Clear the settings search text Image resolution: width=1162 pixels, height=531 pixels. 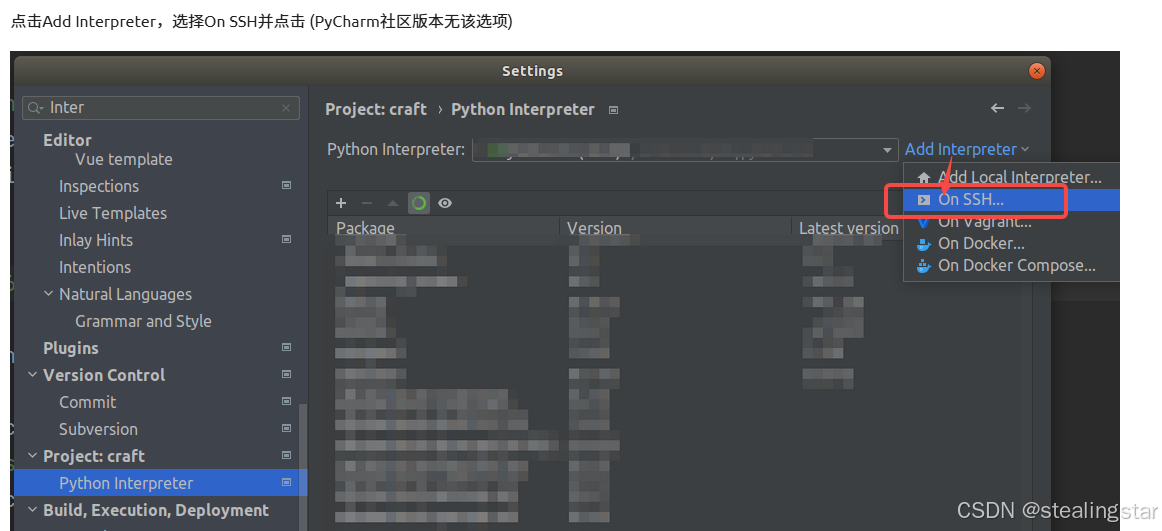click(286, 108)
